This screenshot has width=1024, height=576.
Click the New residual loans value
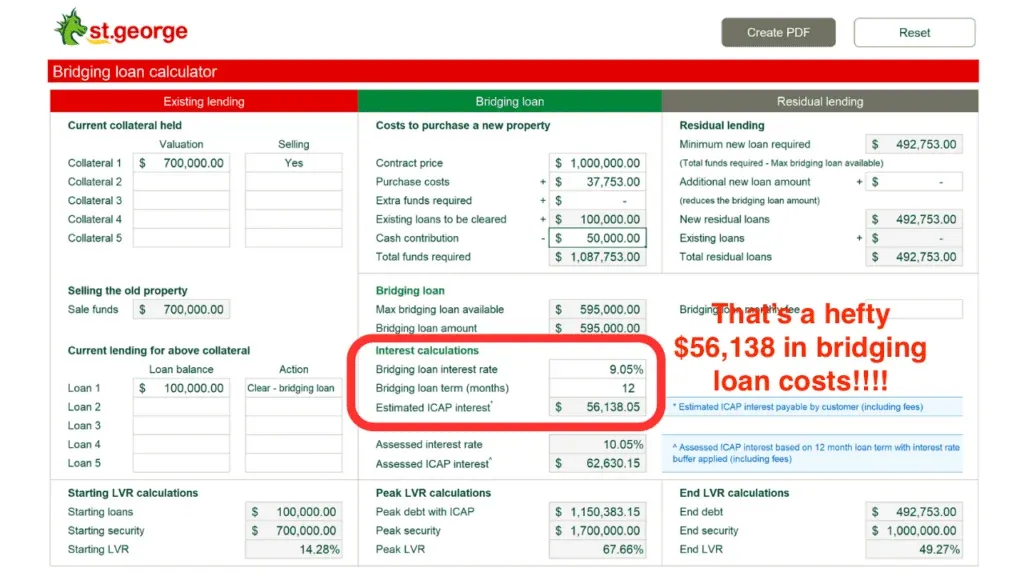[914, 219]
